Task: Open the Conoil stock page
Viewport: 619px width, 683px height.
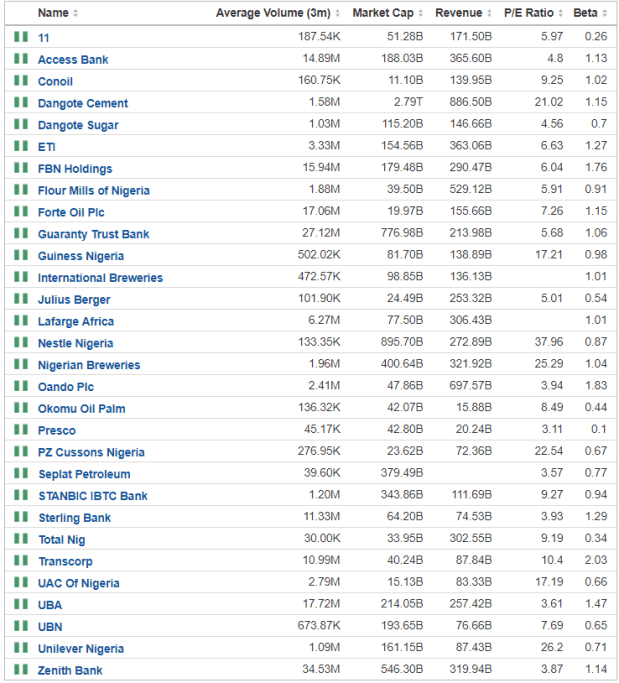Action: (55, 81)
